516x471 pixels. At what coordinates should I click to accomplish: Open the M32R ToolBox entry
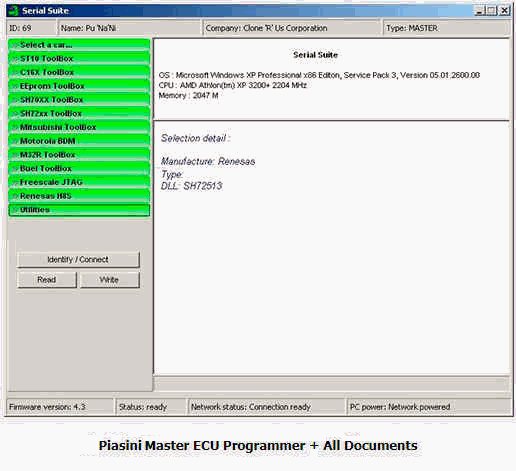(79, 155)
